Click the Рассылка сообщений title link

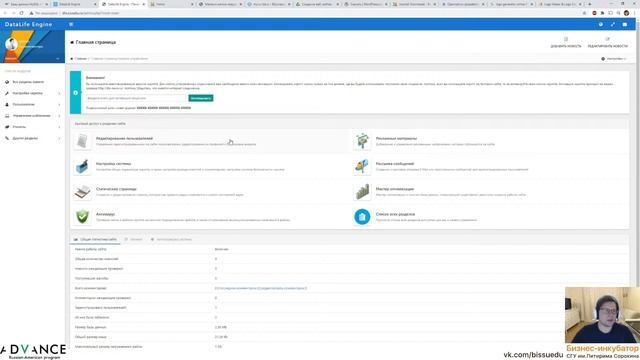[x=395, y=164]
